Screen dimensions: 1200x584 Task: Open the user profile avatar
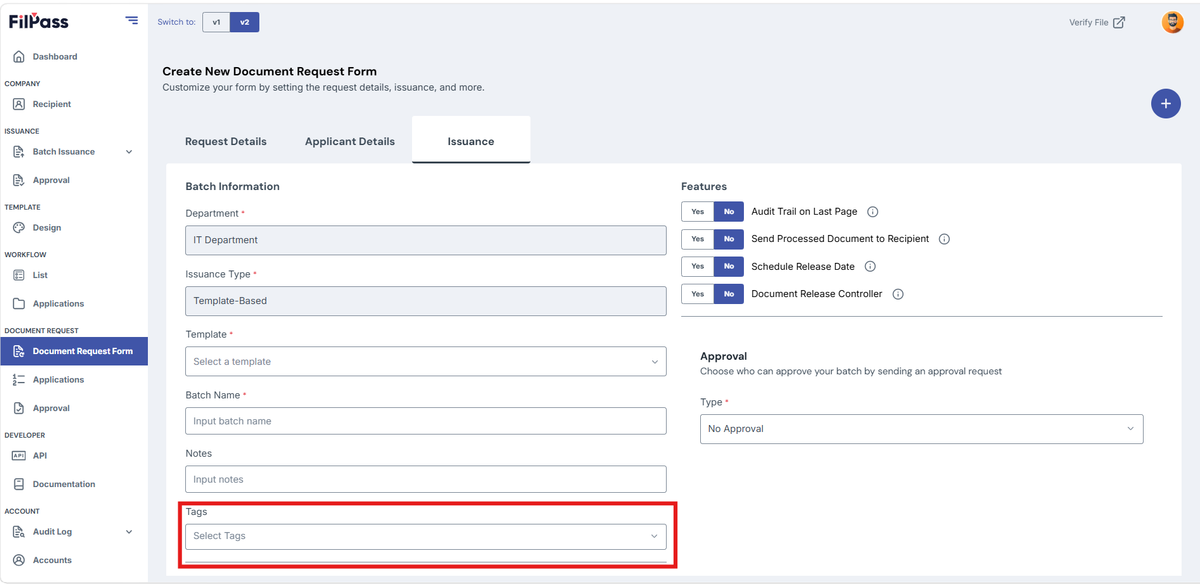(x=1172, y=22)
